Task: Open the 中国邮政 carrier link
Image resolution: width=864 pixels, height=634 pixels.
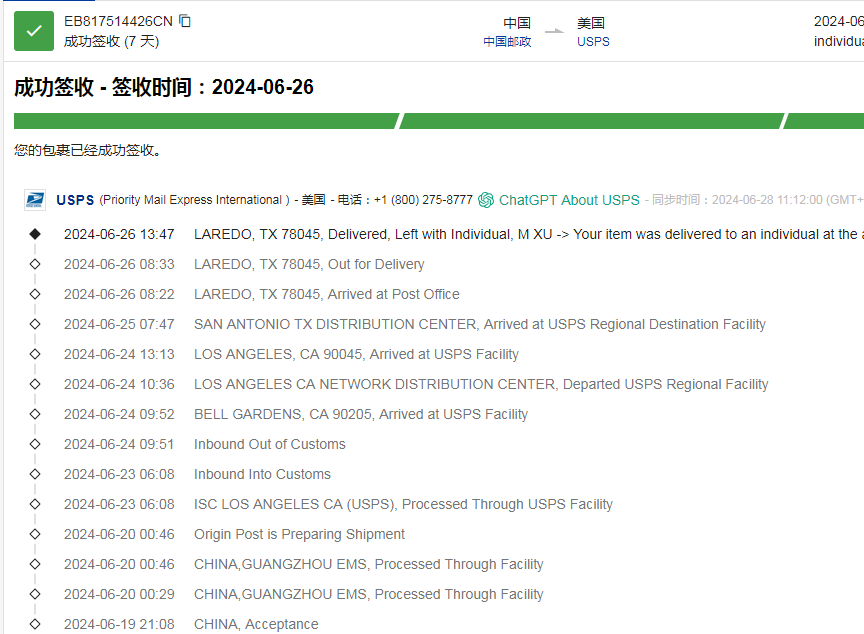Action: (507, 42)
